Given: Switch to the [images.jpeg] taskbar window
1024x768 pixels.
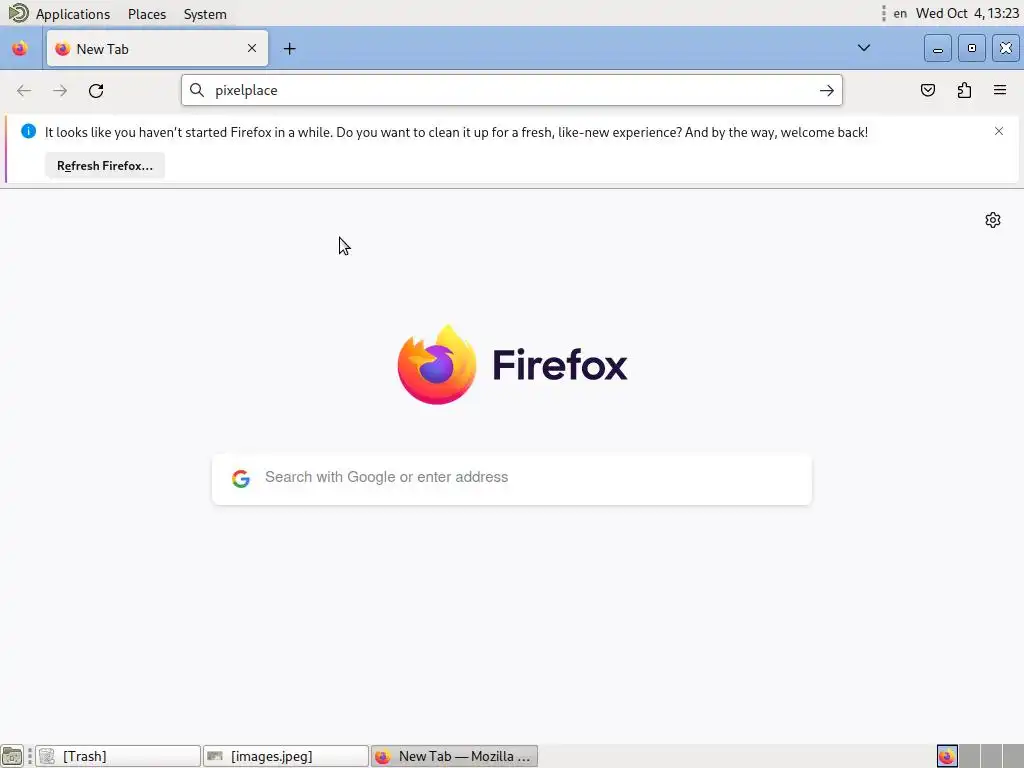Looking at the screenshot, I should tap(286, 756).
